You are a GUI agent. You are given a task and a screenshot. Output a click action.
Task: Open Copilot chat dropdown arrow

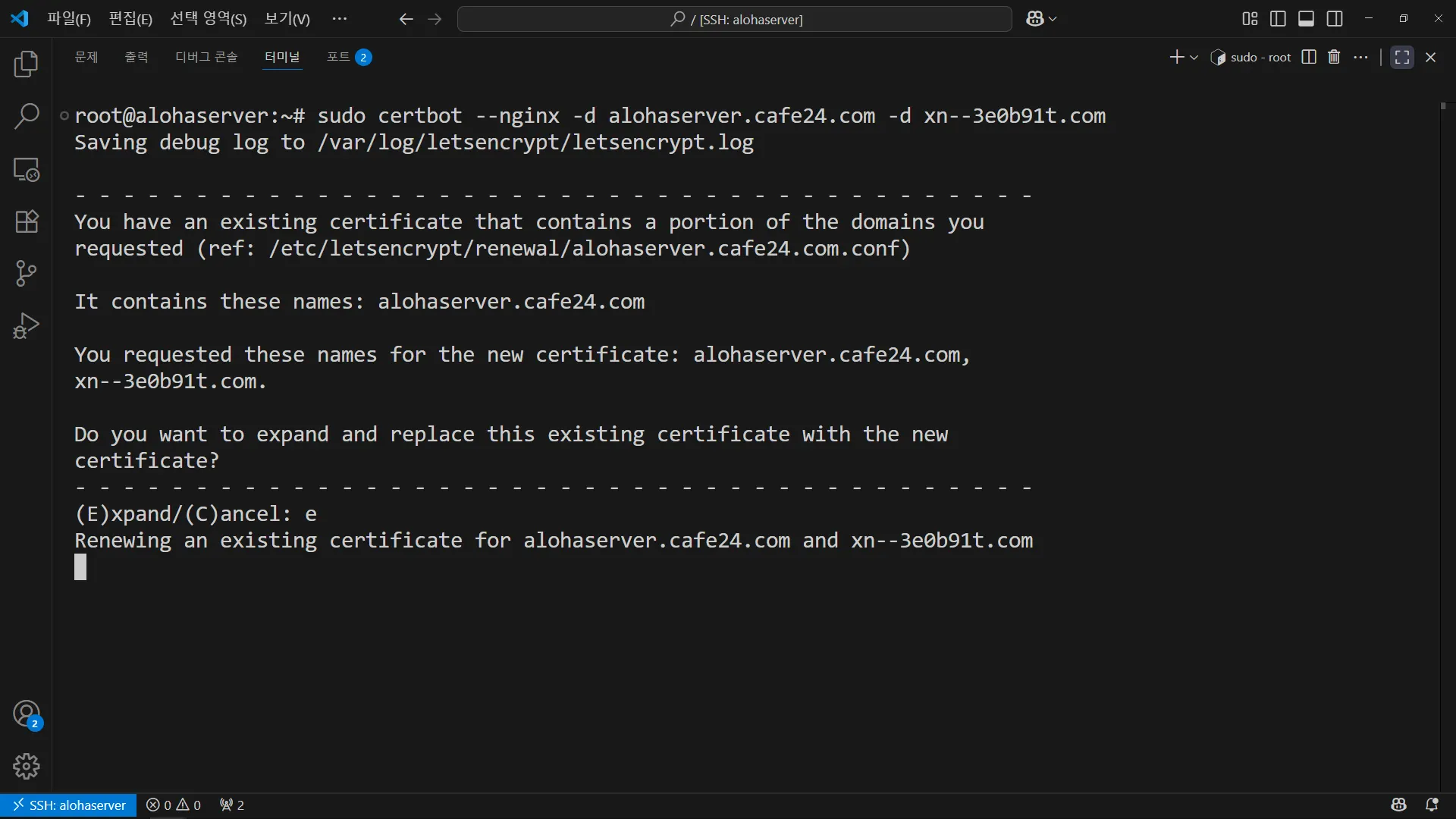pyautogui.click(x=1053, y=19)
